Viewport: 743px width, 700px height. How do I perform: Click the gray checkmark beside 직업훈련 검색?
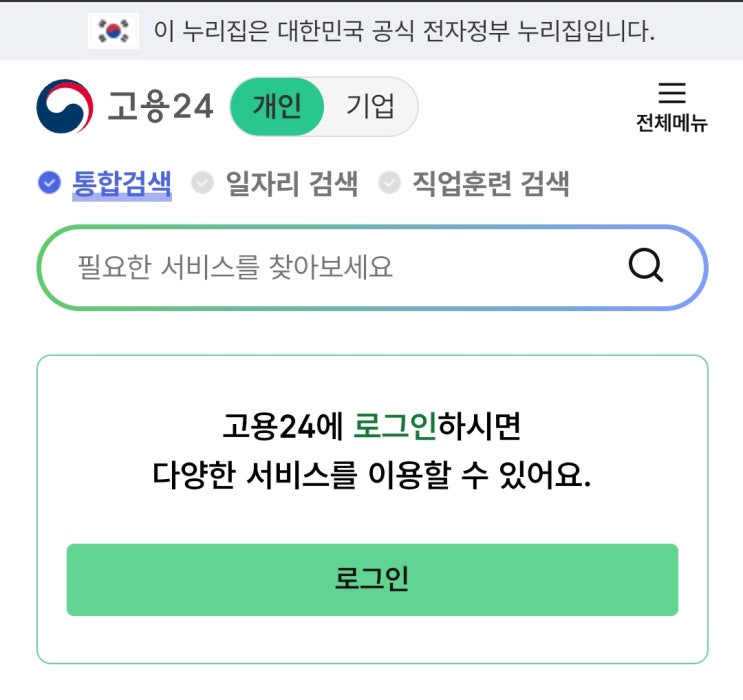point(389,183)
